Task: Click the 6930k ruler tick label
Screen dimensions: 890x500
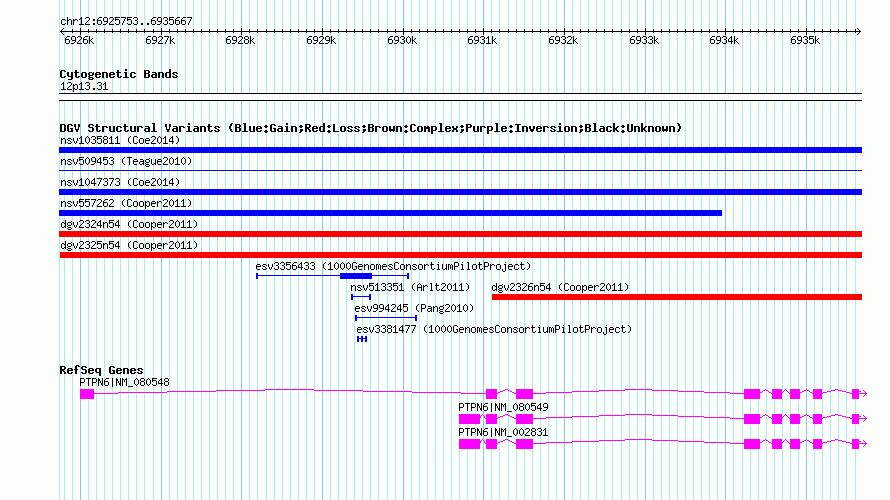Action: pyautogui.click(x=402, y=40)
